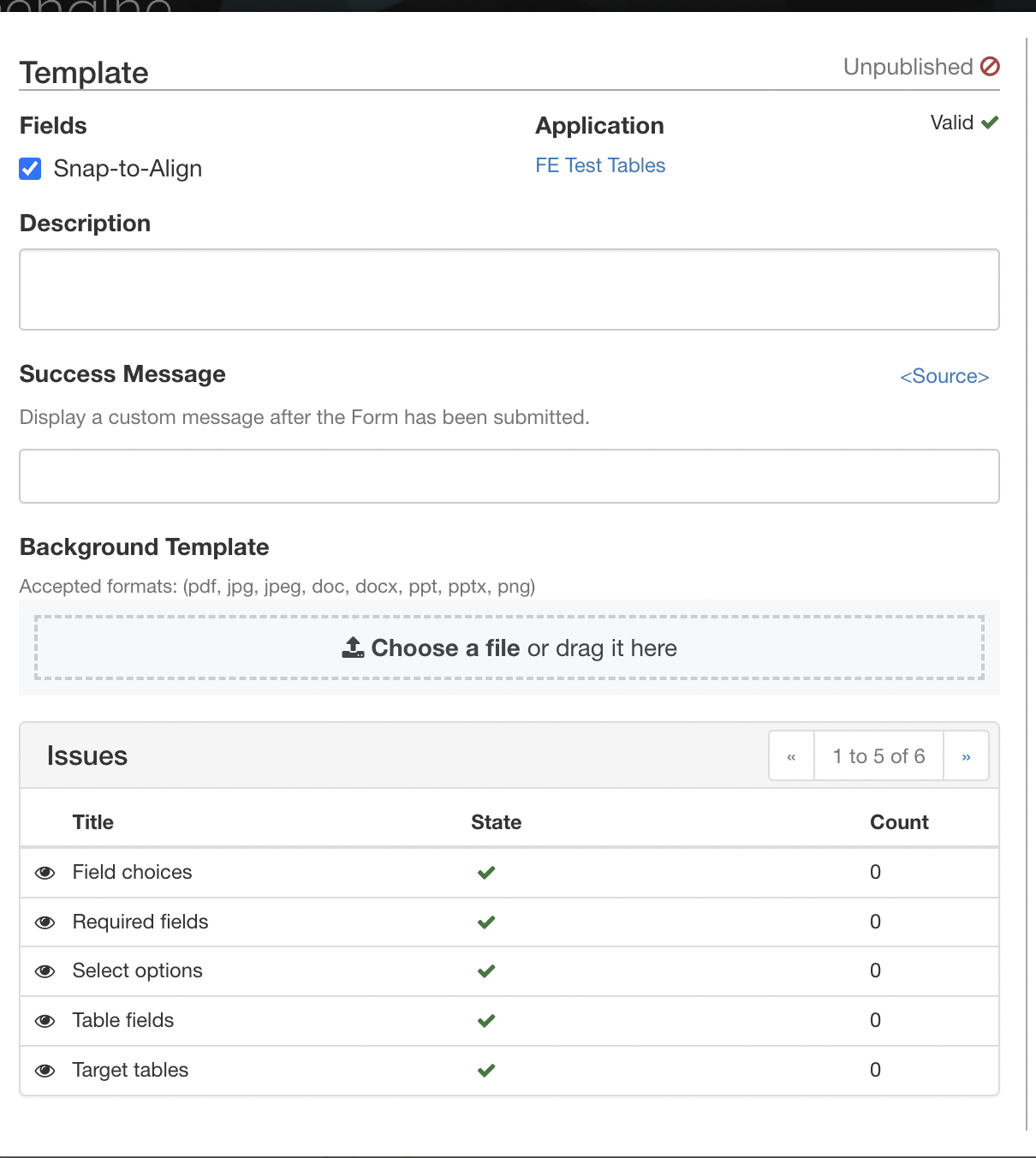1036x1158 pixels.
Task: Click the Title column header
Action: tap(93, 822)
